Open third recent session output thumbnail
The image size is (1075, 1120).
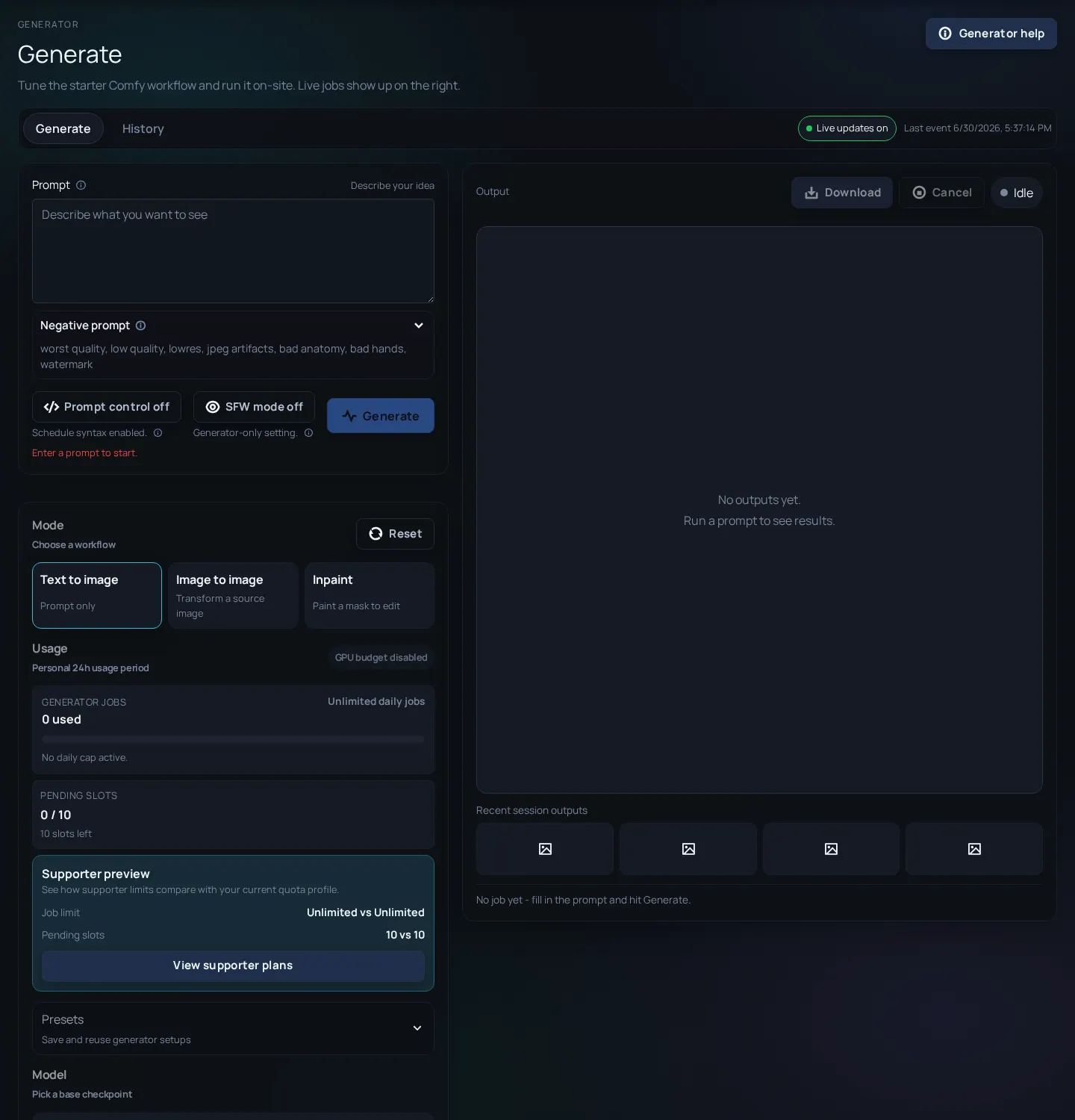pos(831,849)
